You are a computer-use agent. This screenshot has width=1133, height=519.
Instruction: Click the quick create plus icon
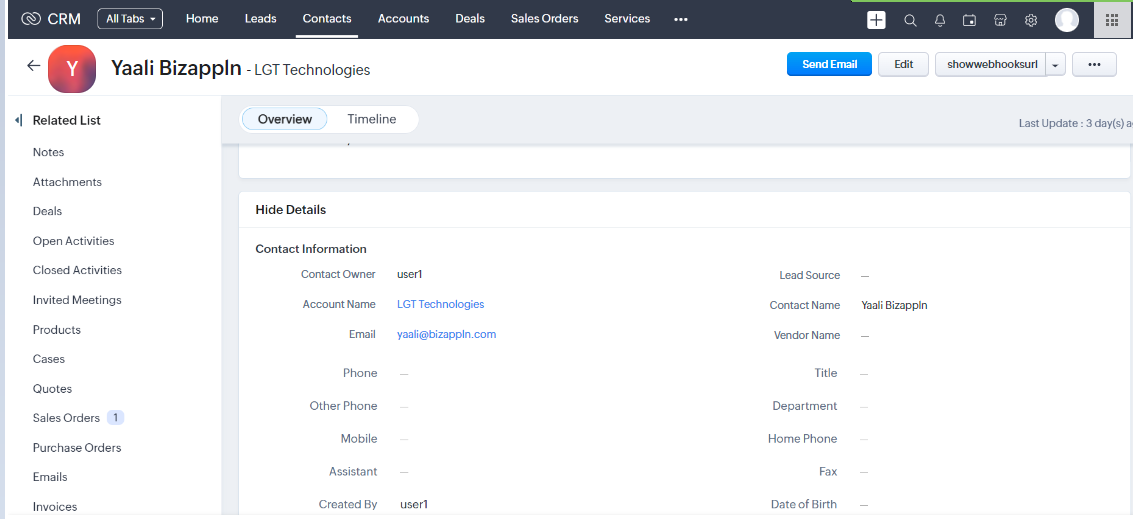pos(876,20)
